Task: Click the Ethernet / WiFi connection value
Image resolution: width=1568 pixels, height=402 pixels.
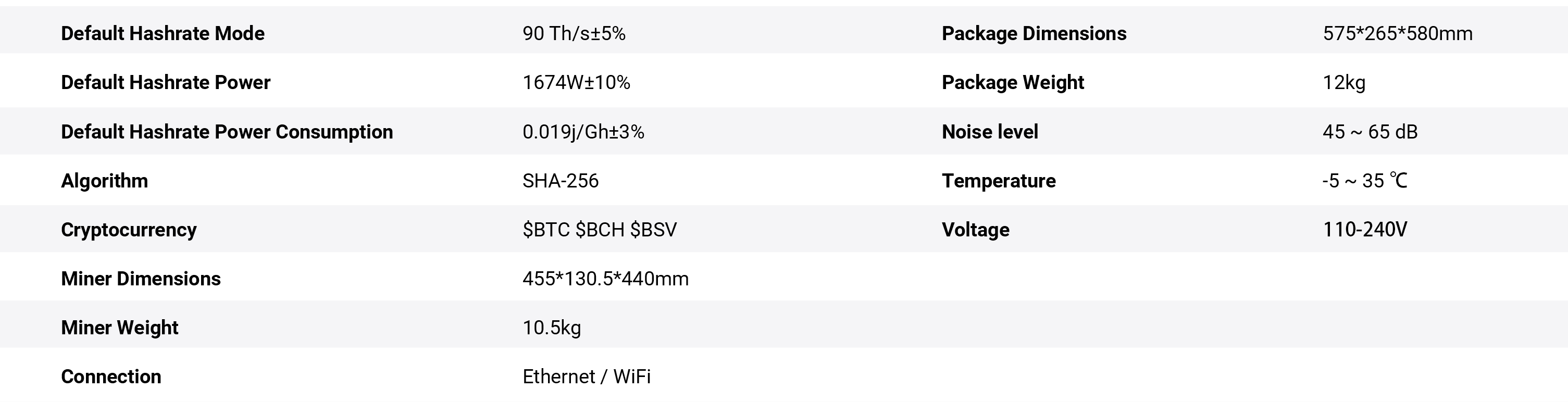Action: click(x=586, y=376)
